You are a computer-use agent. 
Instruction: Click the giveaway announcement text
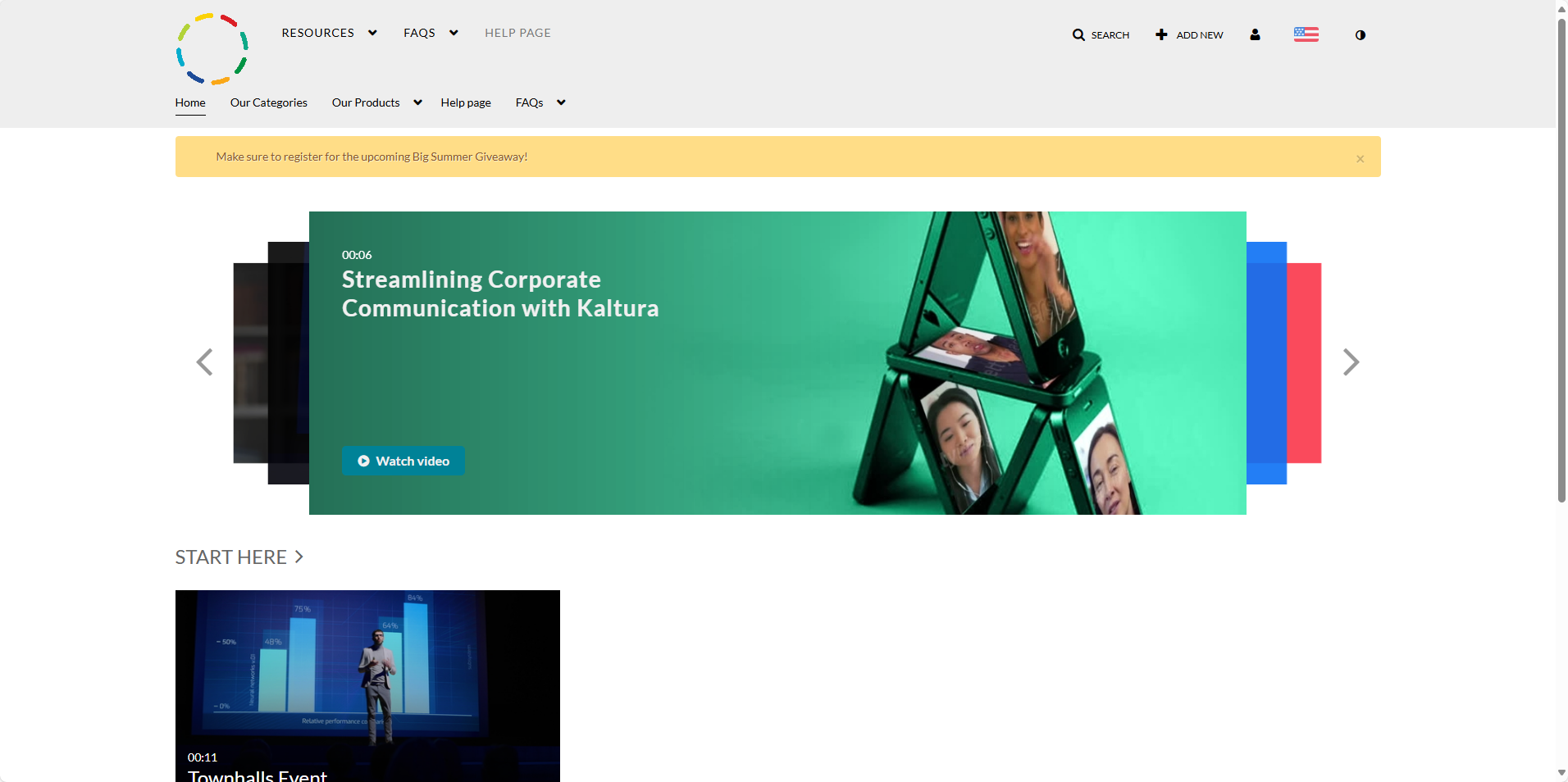tap(371, 157)
